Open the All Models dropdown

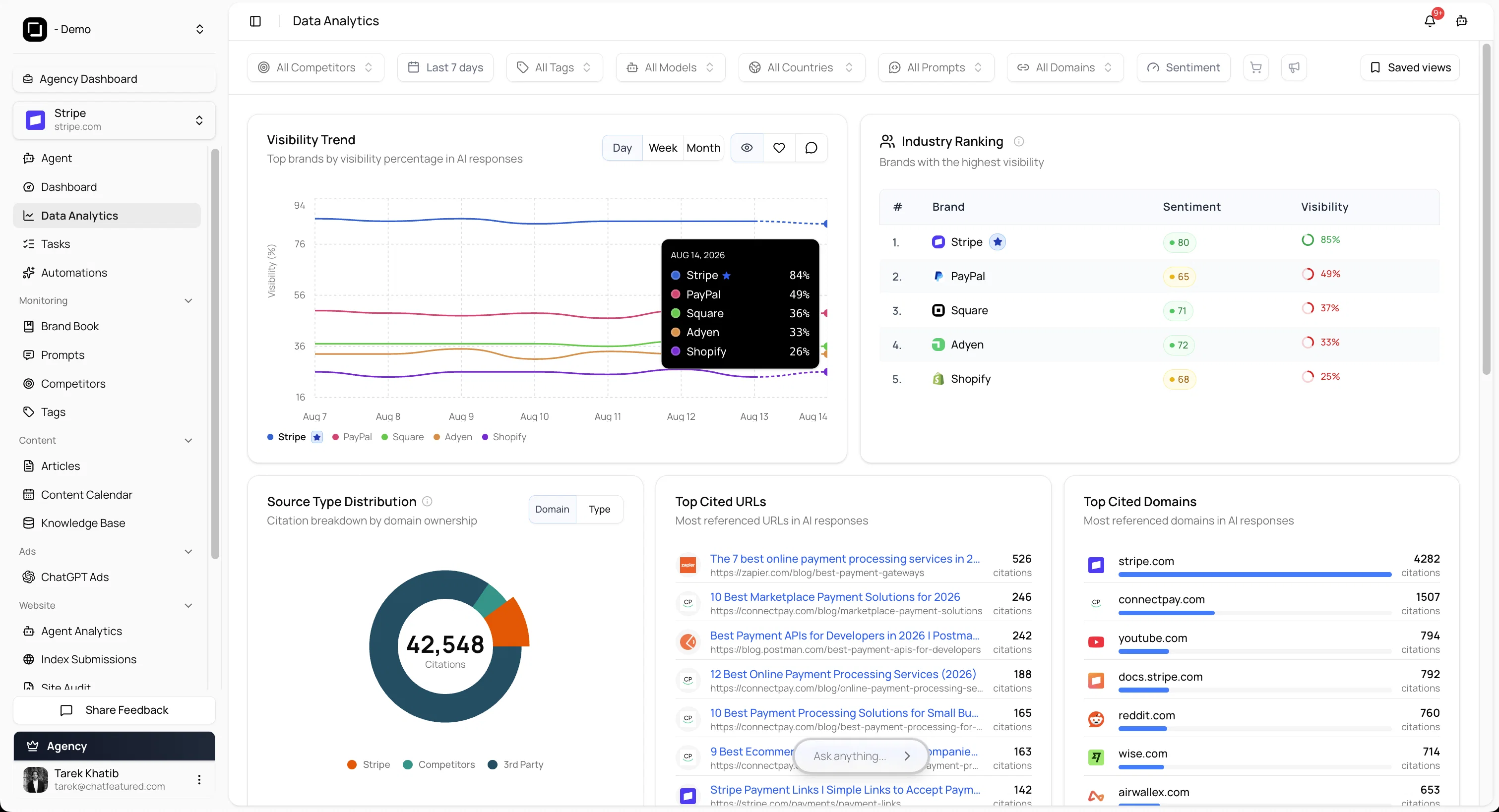[x=670, y=67]
